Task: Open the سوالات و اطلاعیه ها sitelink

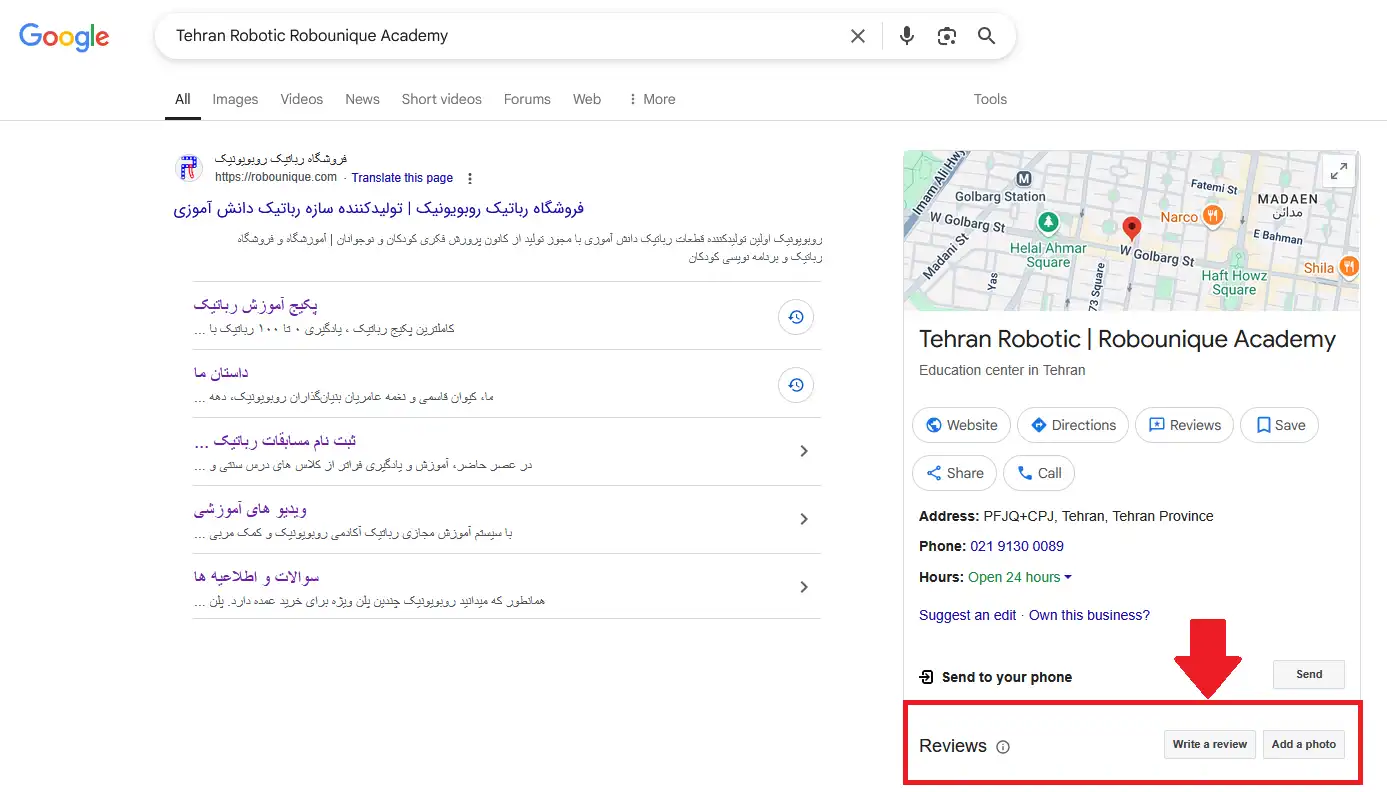Action: click(x=256, y=577)
